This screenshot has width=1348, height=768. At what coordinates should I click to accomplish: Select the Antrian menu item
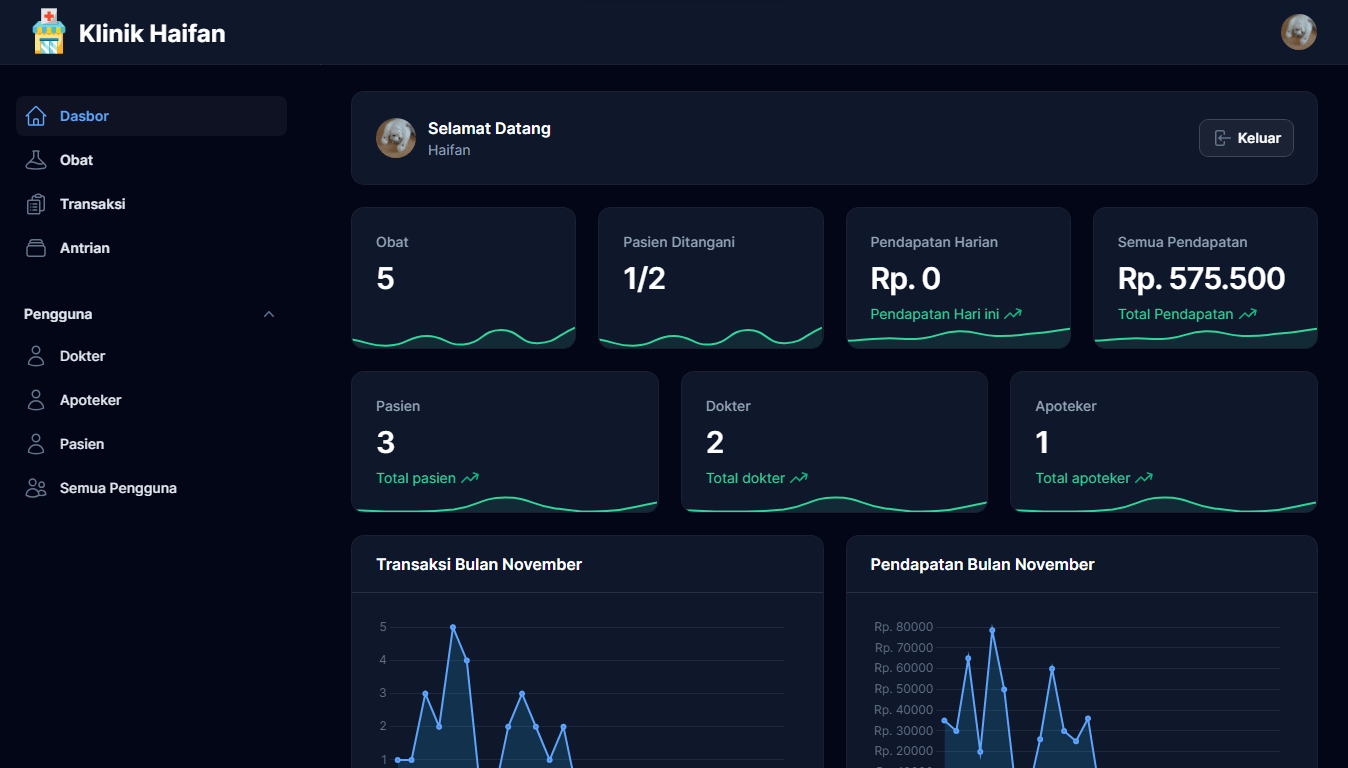(x=85, y=248)
